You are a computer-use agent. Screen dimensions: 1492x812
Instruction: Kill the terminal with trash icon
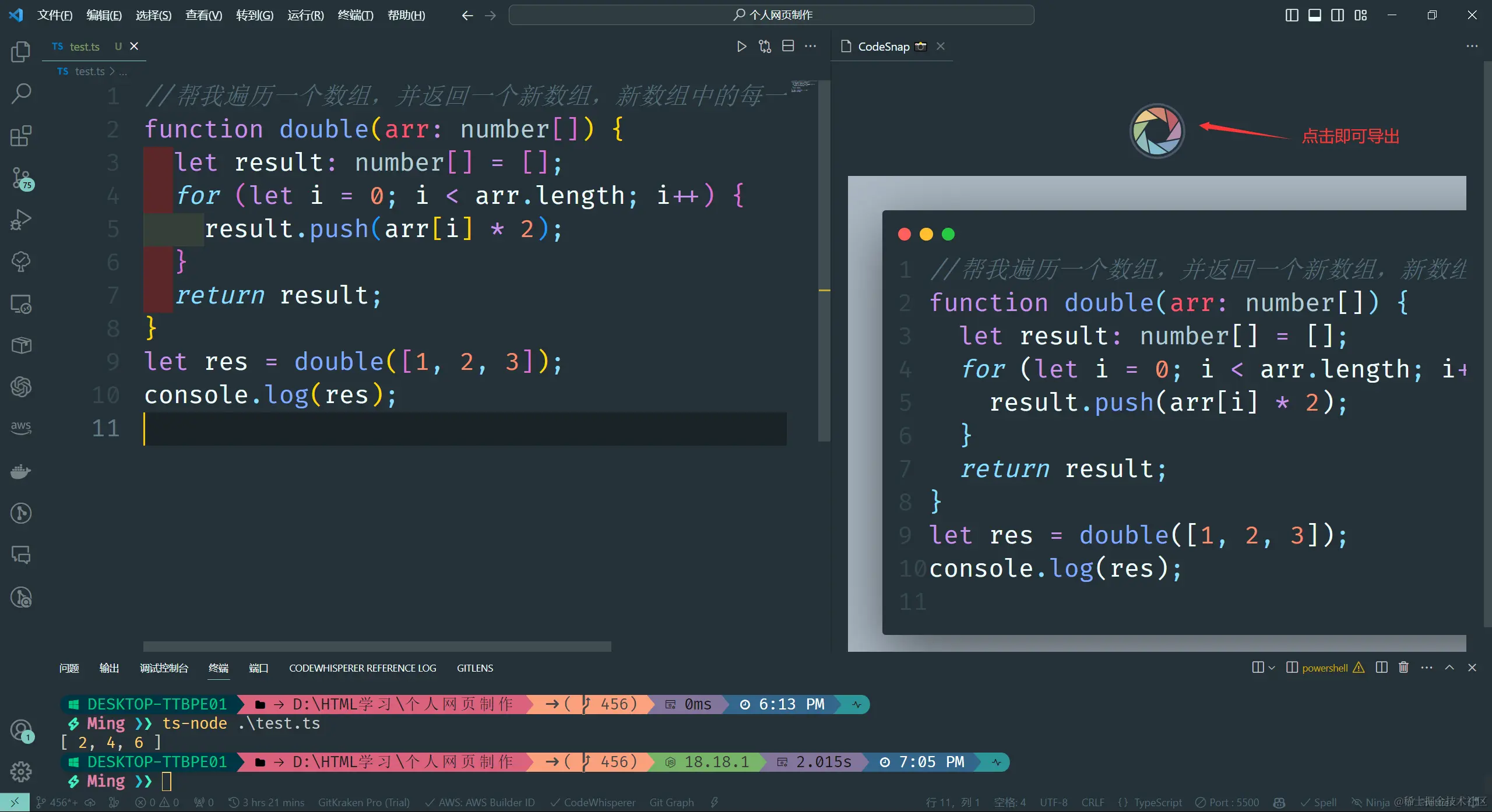pyautogui.click(x=1403, y=668)
